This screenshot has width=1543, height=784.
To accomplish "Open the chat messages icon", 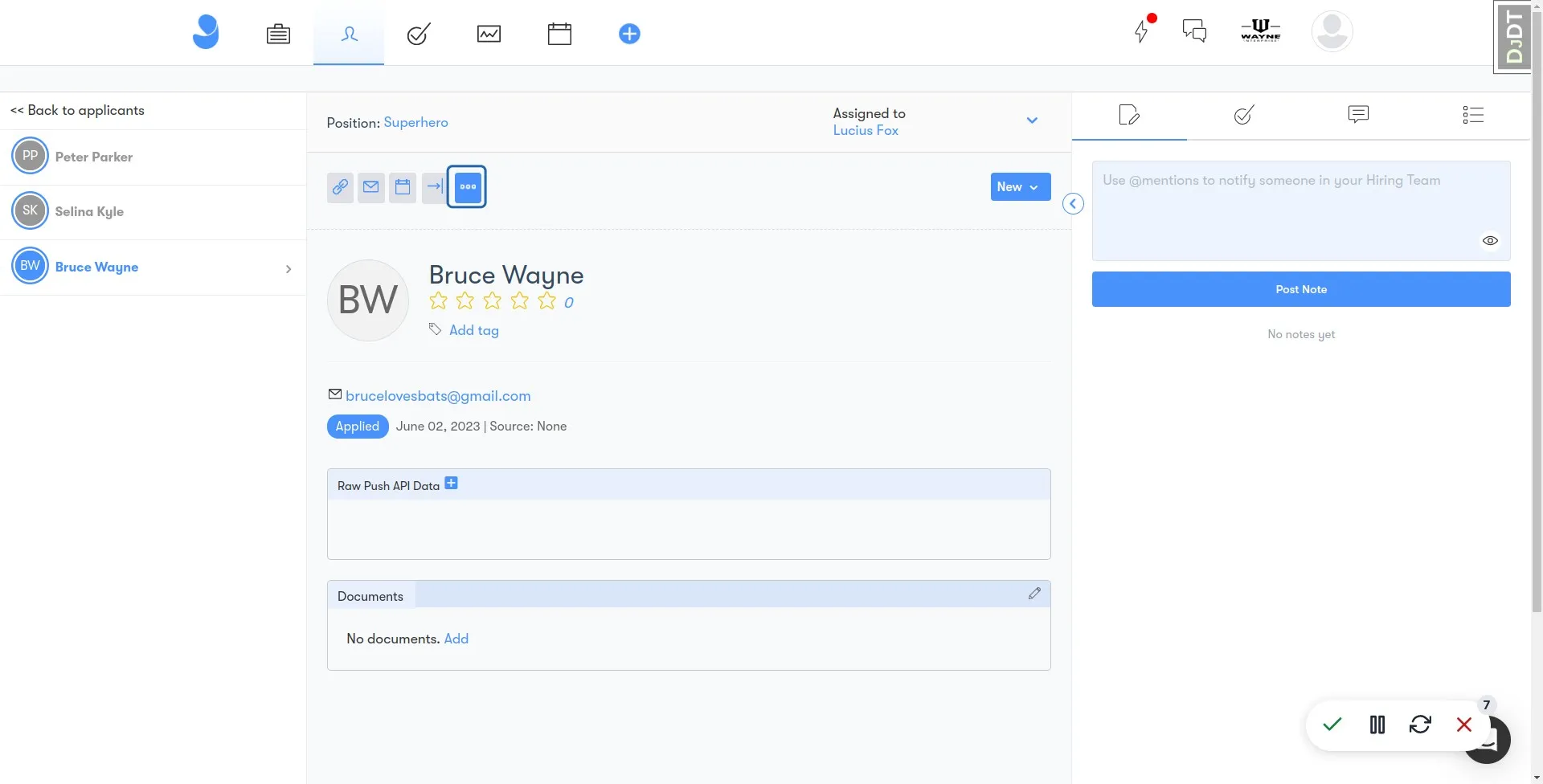I will 1194,31.
